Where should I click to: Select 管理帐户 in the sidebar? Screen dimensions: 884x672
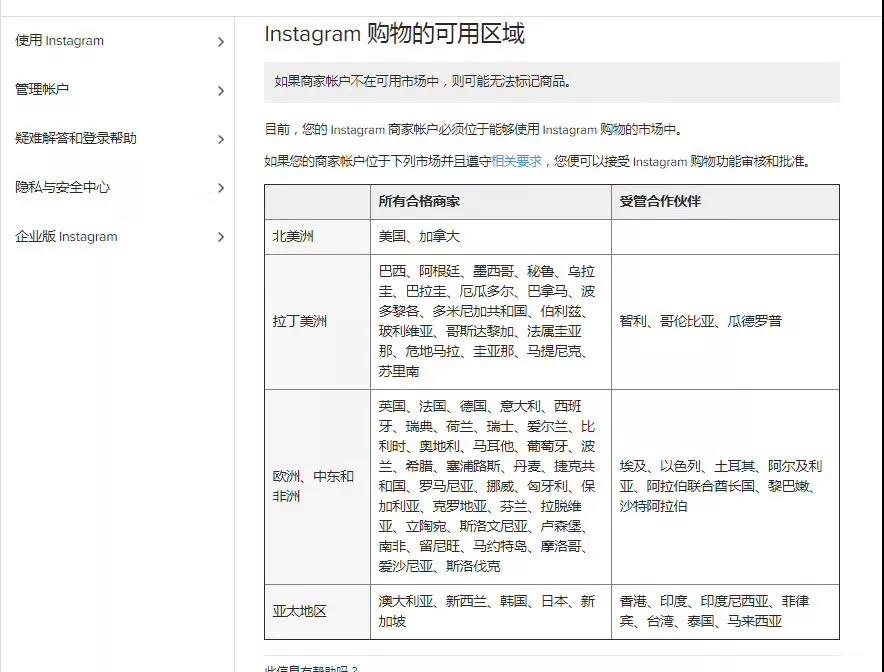pyautogui.click(x=42, y=90)
